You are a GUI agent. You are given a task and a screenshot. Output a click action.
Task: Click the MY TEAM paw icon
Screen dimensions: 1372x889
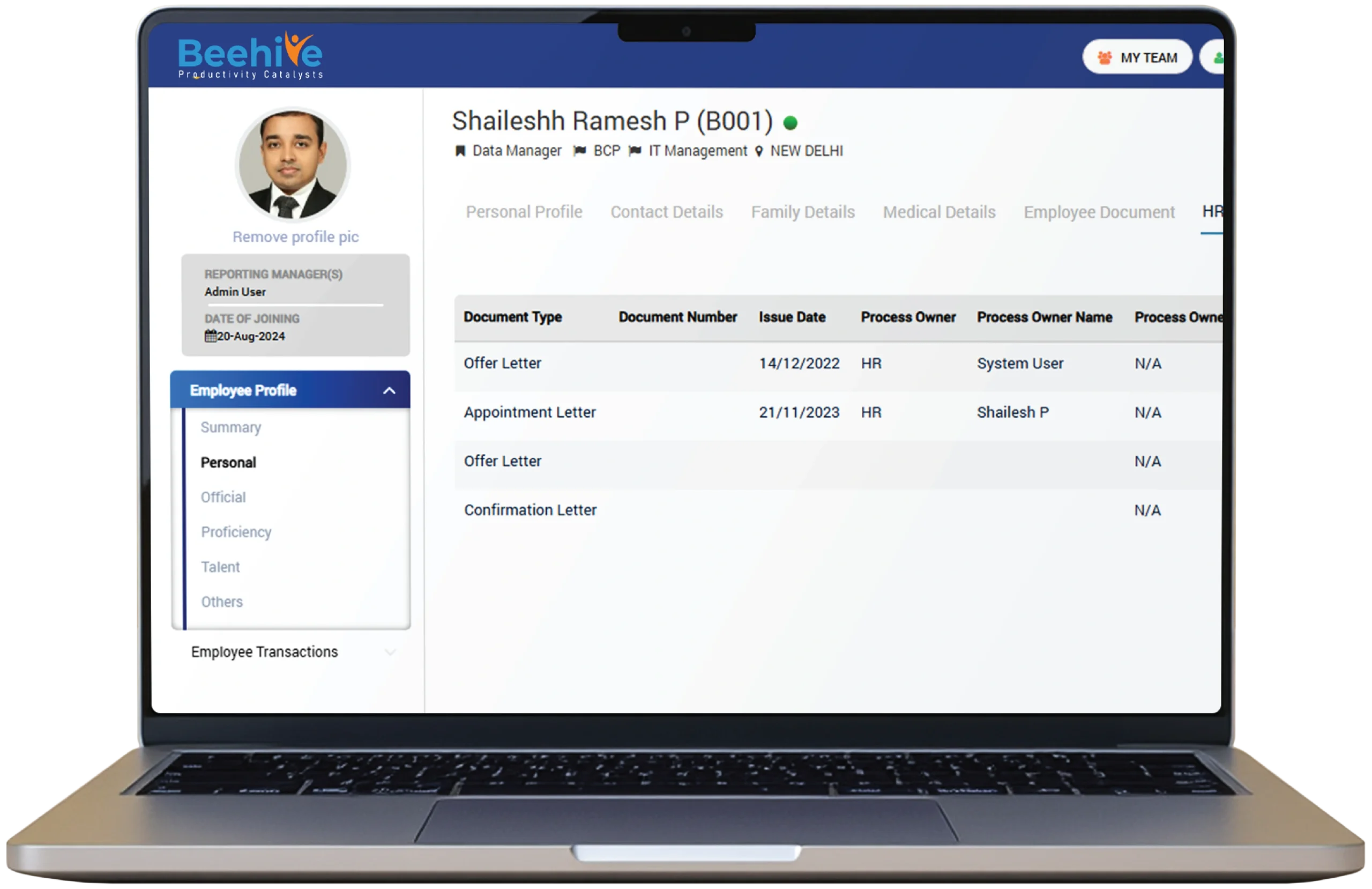tap(1105, 58)
